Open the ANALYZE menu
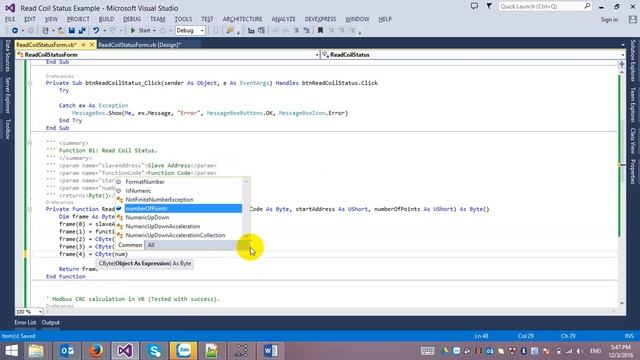 (283, 19)
